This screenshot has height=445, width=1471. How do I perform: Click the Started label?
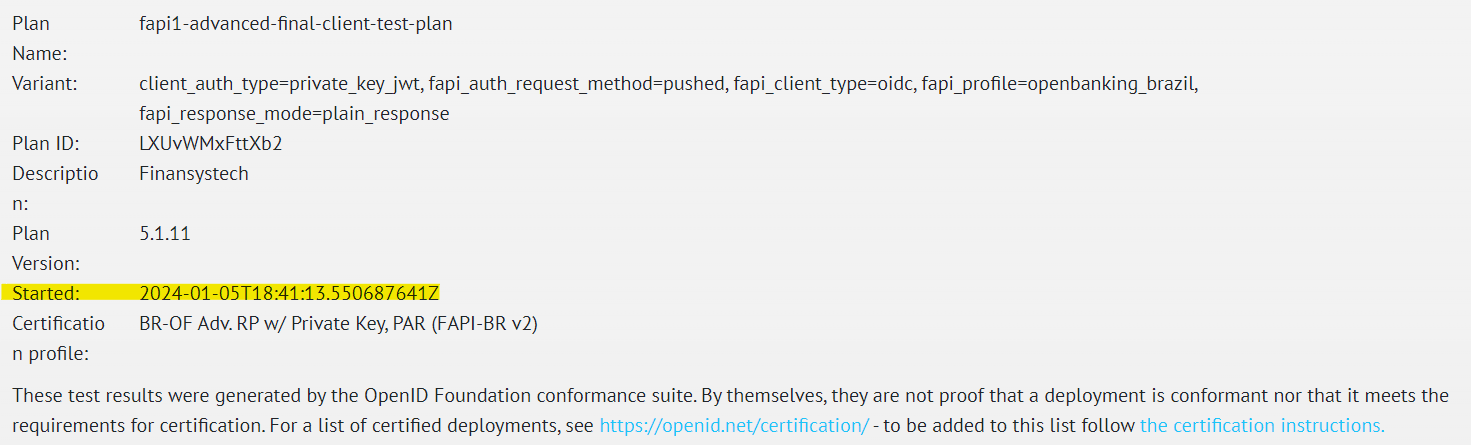[45, 293]
